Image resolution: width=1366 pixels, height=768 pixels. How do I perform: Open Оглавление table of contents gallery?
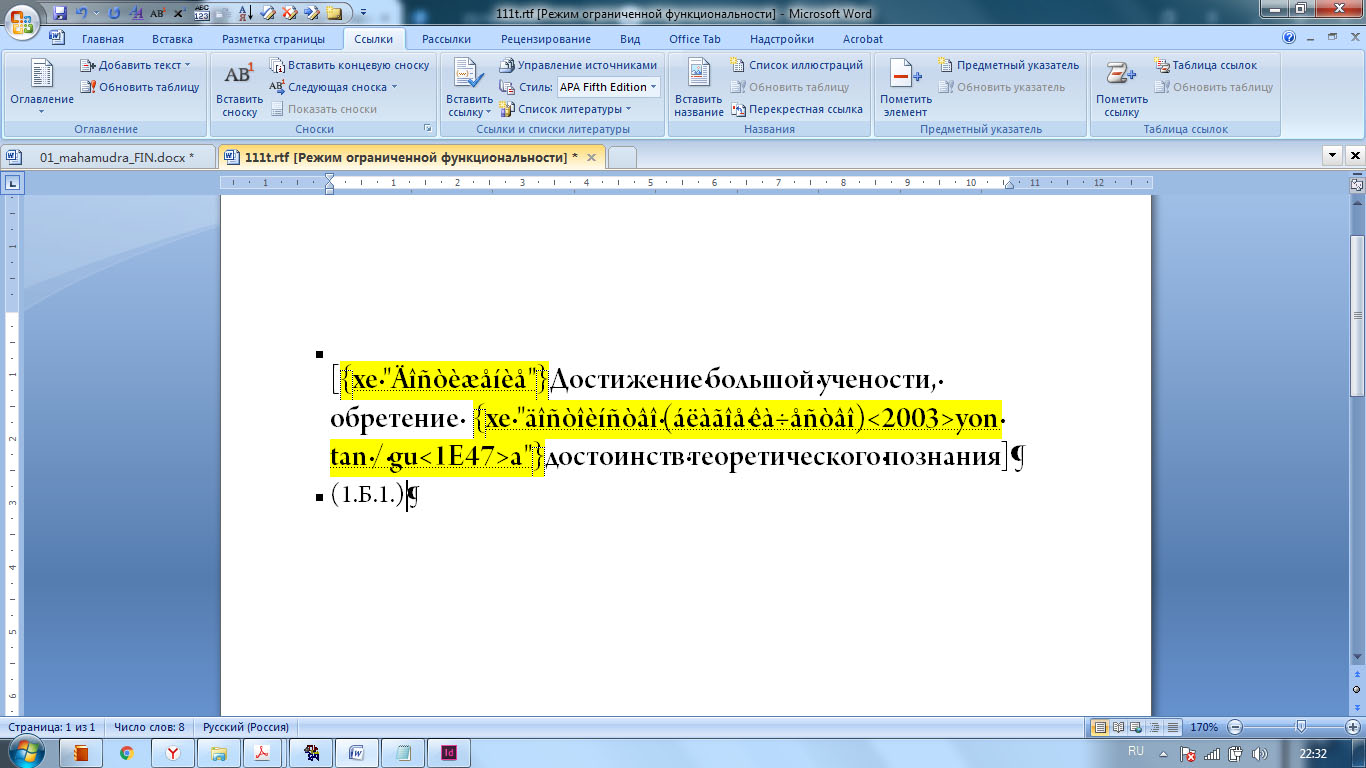(x=41, y=87)
